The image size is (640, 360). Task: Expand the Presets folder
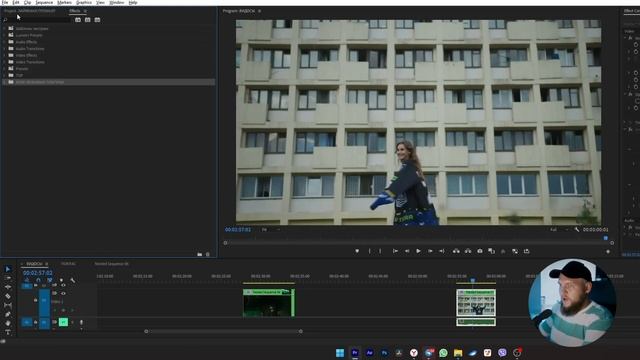pyautogui.click(x=4, y=69)
